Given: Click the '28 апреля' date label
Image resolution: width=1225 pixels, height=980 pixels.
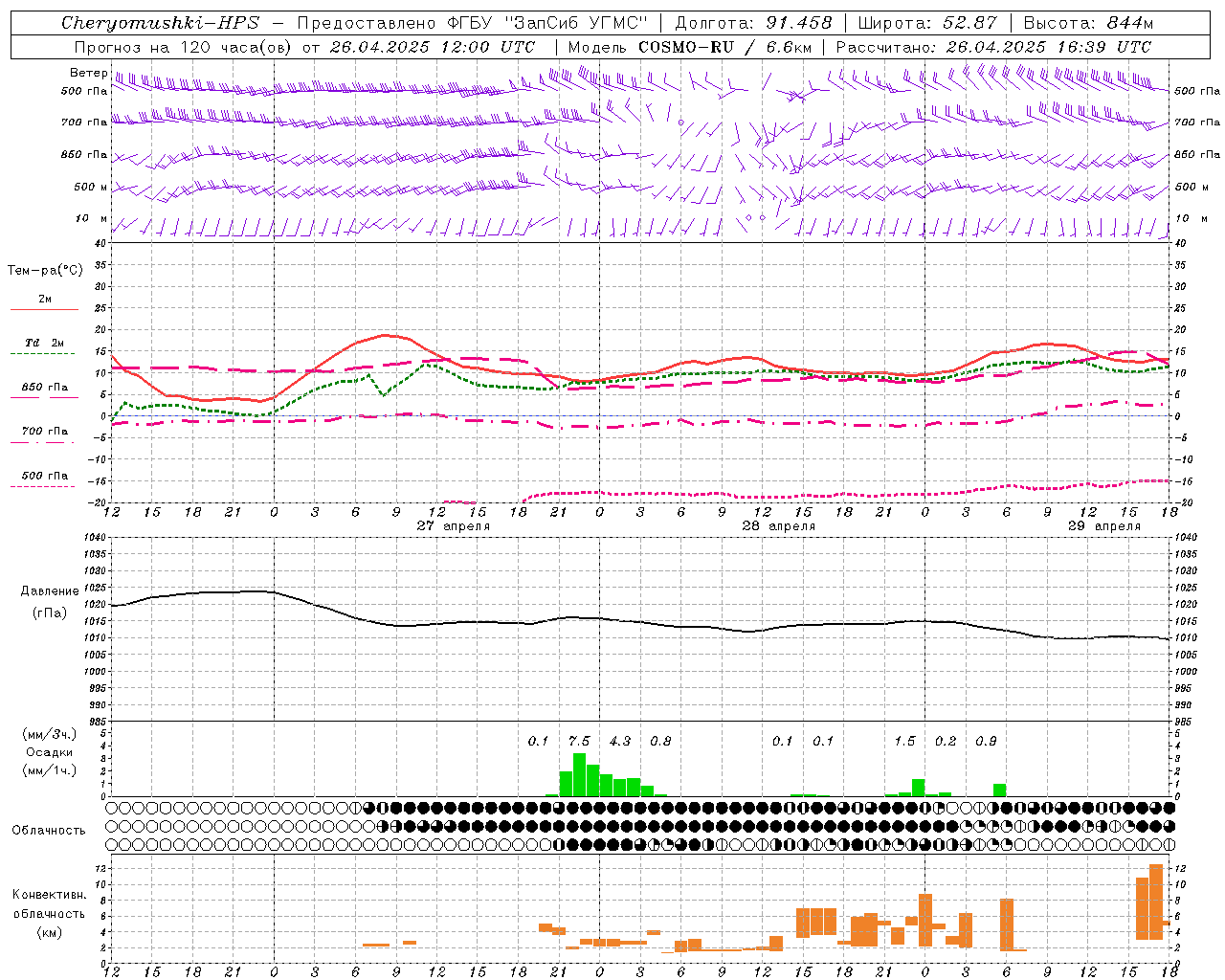Looking at the screenshot, I should (779, 526).
